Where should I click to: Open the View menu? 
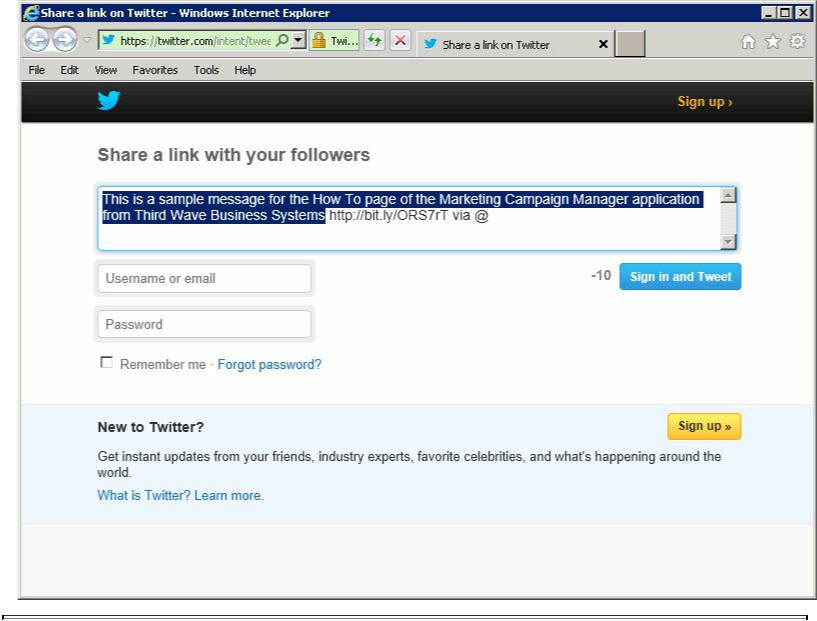106,70
